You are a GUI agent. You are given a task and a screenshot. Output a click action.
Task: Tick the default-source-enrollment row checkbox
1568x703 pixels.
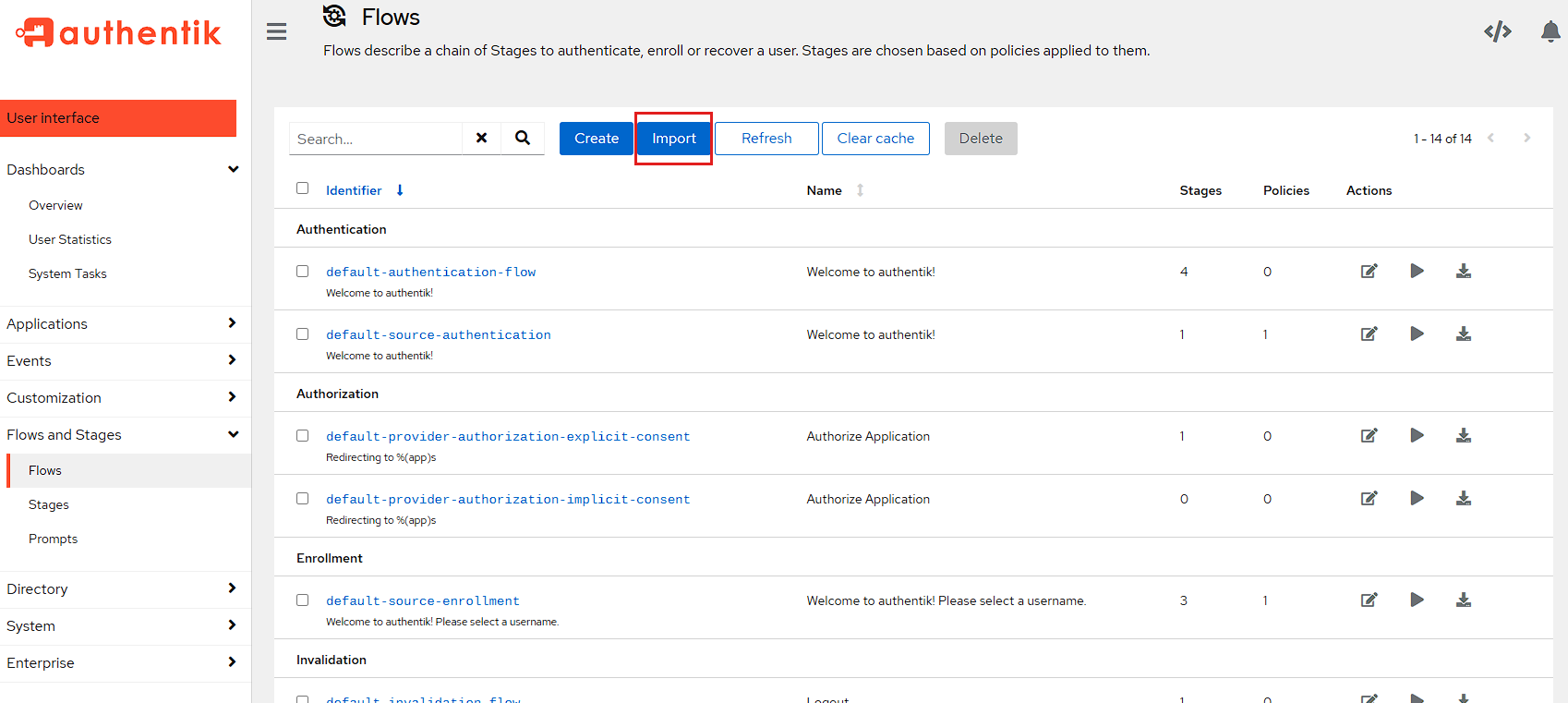(302, 600)
